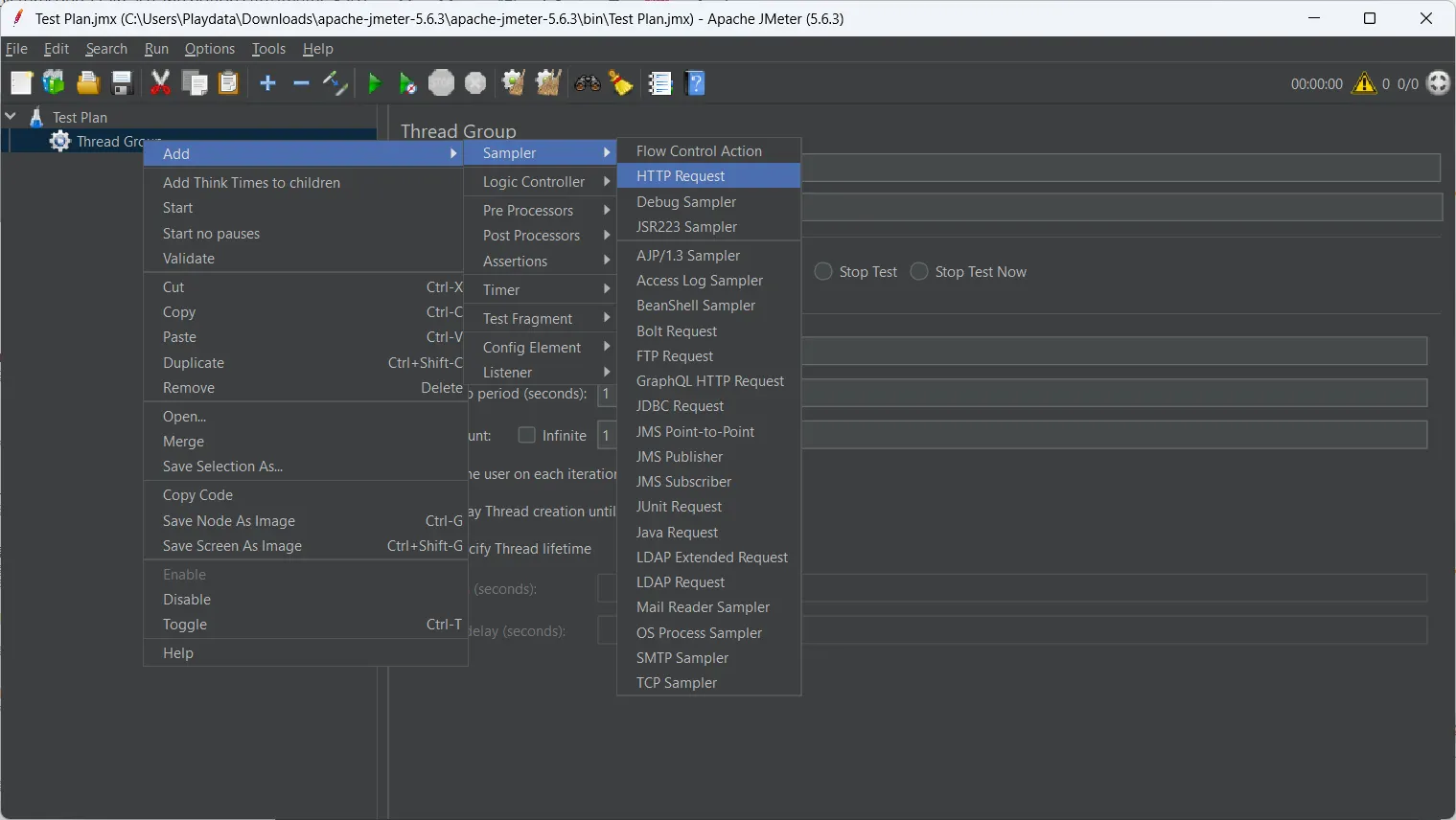
Task: Choose the JSR223 Sampler entry
Action: tap(709, 227)
